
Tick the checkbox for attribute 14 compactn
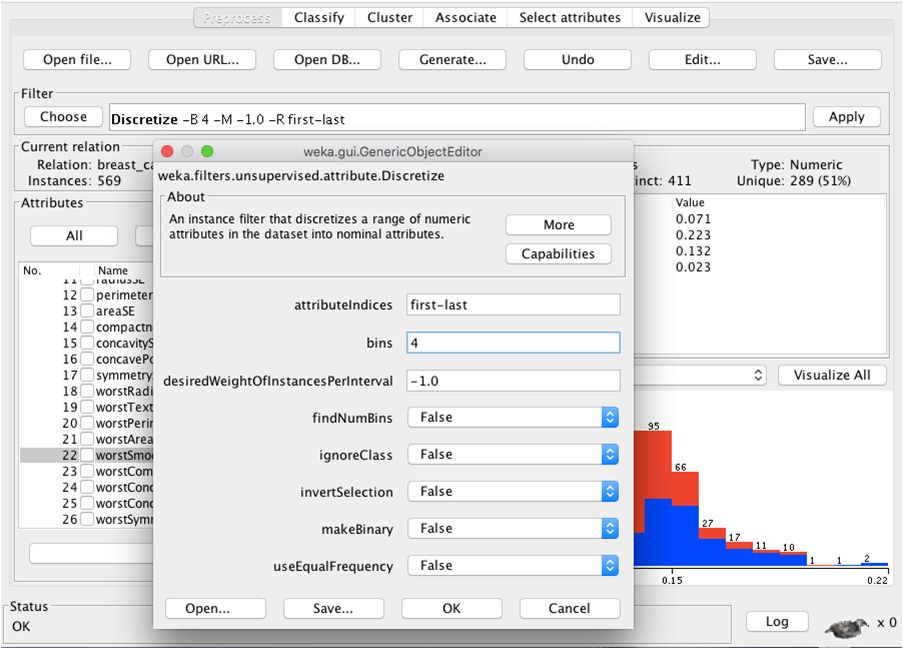87,327
